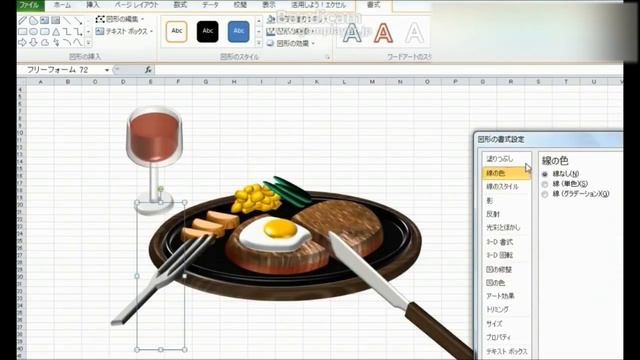Screen dimensions: 640x360
Task: Click the 図形の効果 shape effects icon
Action: [x=270, y=43]
